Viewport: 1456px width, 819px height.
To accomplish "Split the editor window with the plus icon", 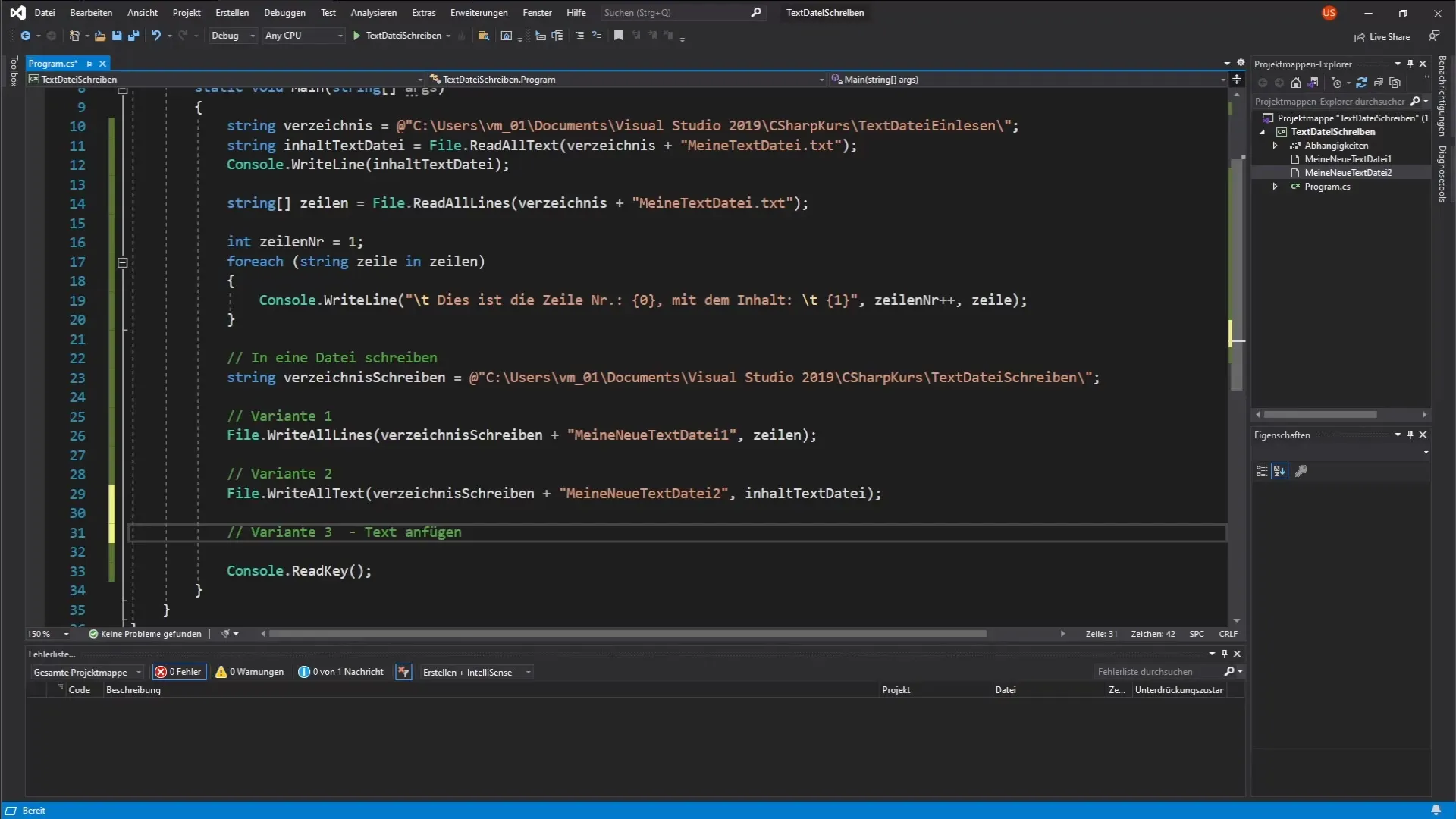I will point(1237,79).
